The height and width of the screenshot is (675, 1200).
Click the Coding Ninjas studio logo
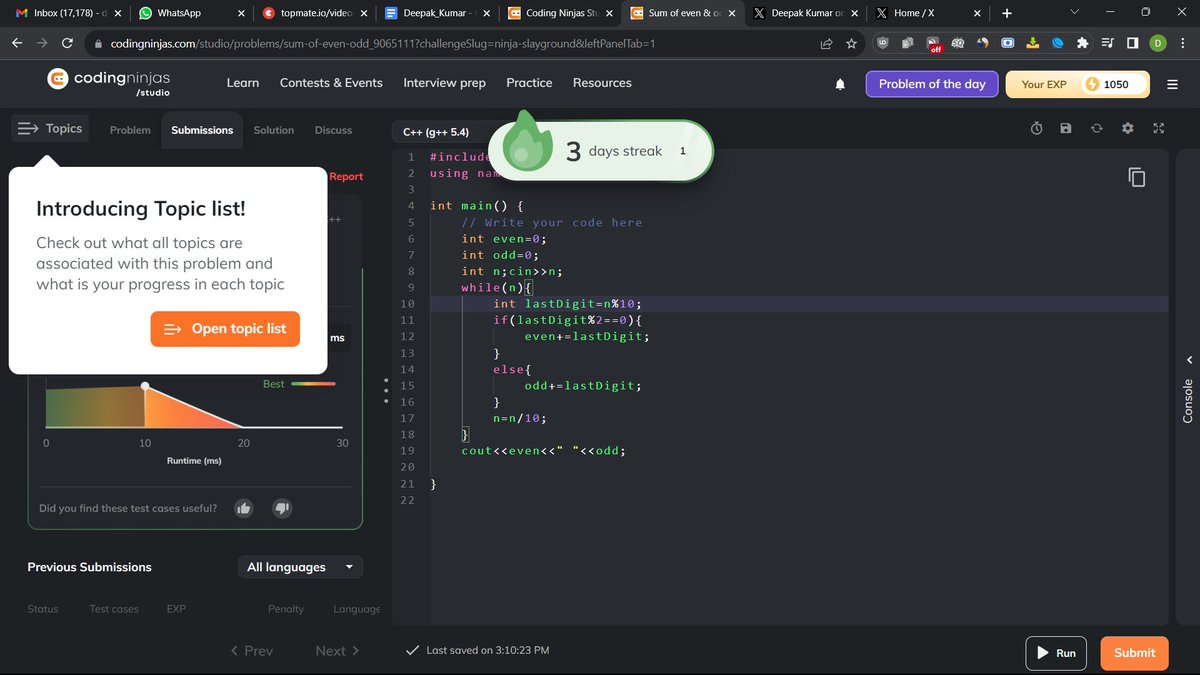(109, 83)
